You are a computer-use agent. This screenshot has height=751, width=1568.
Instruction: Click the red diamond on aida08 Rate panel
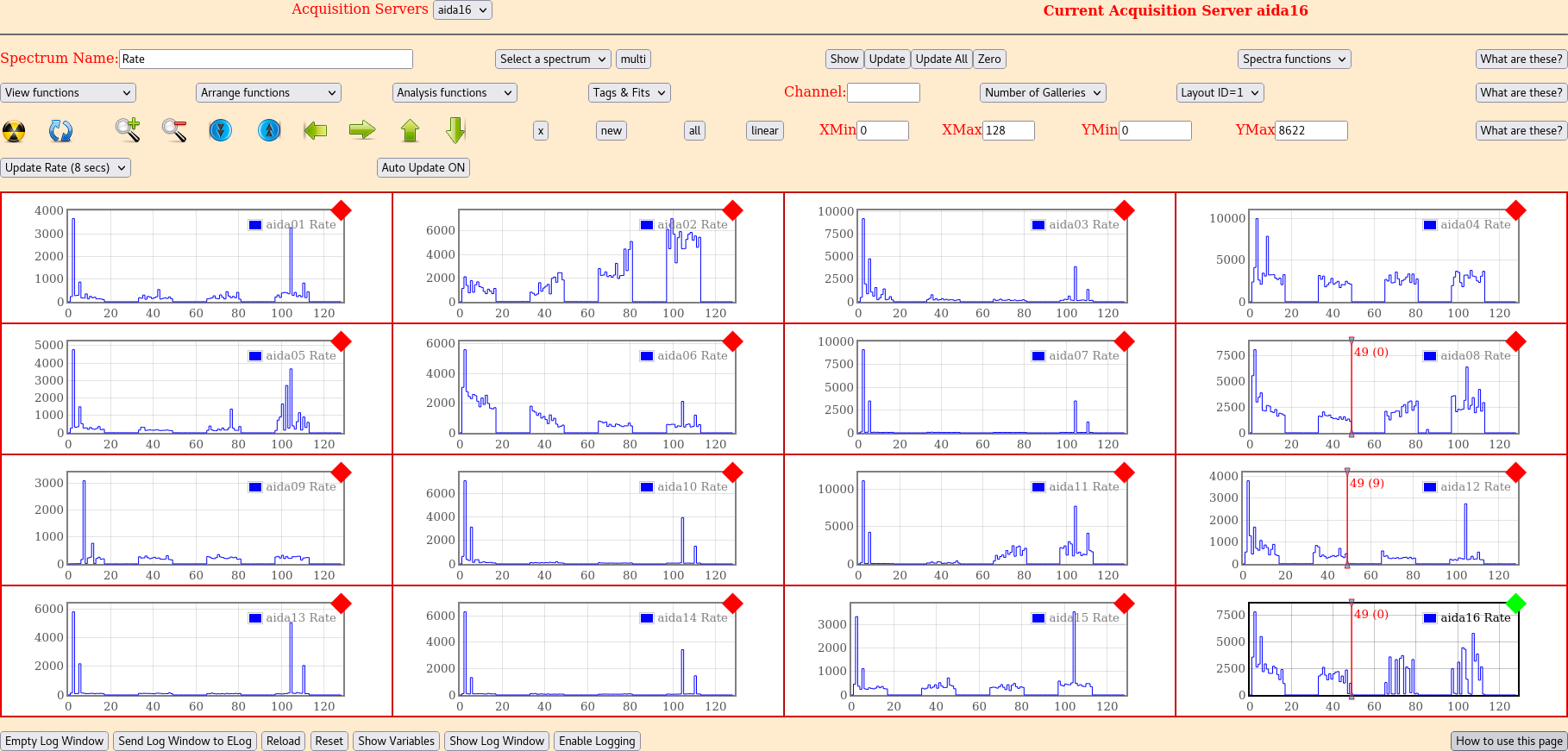click(1516, 341)
